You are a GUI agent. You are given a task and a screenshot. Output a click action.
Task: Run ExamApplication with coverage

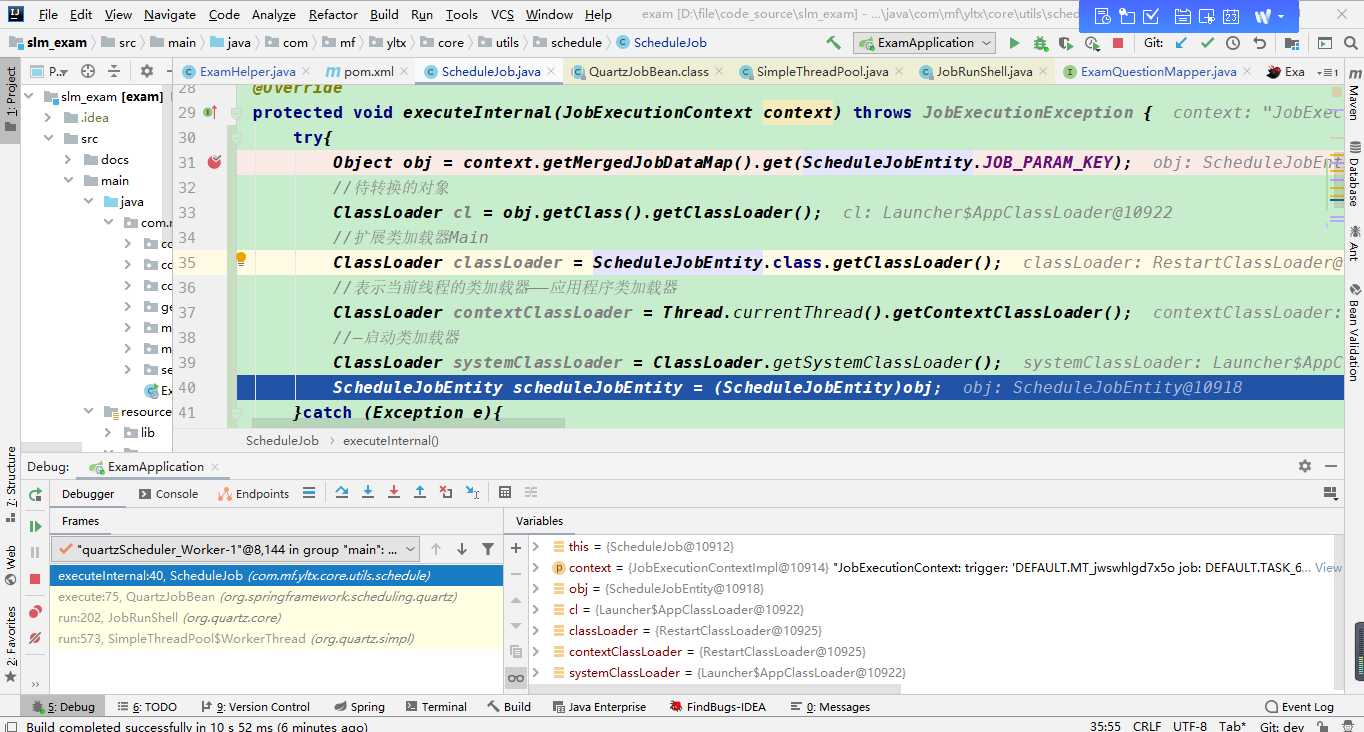pos(1066,43)
